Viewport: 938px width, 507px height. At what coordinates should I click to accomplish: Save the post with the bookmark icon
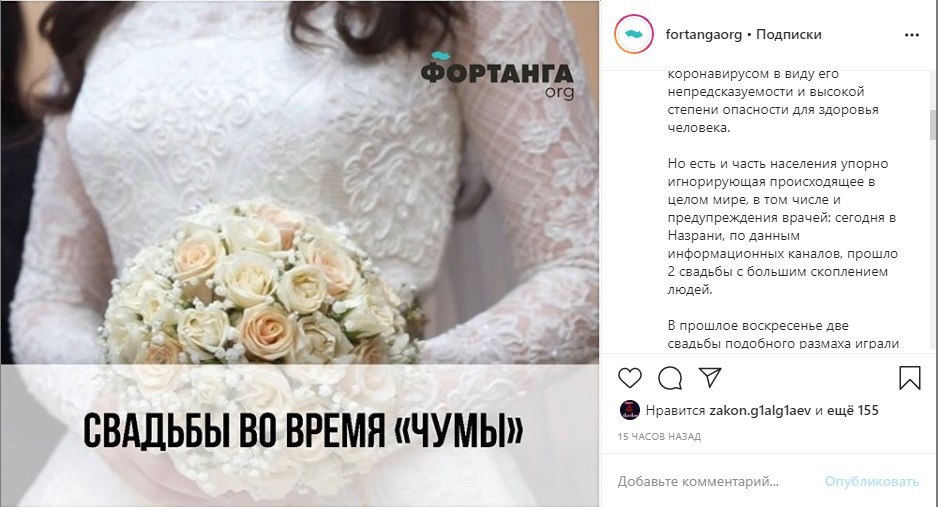point(910,378)
